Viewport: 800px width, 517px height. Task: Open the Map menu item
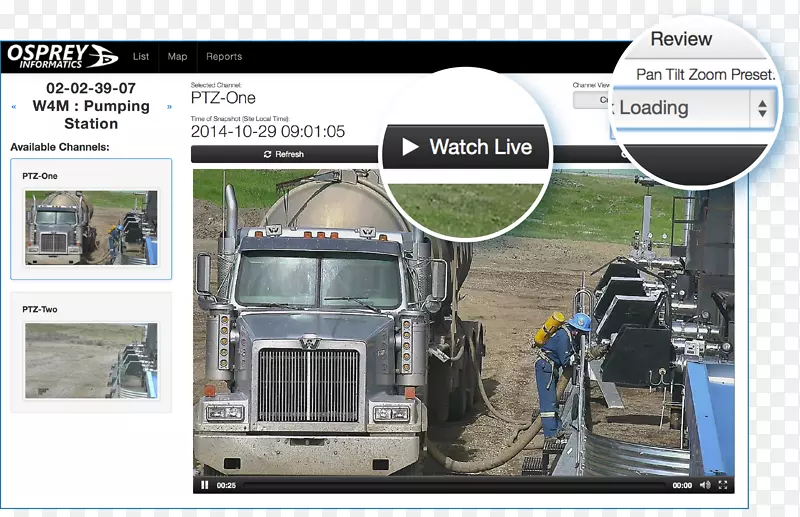(177, 57)
